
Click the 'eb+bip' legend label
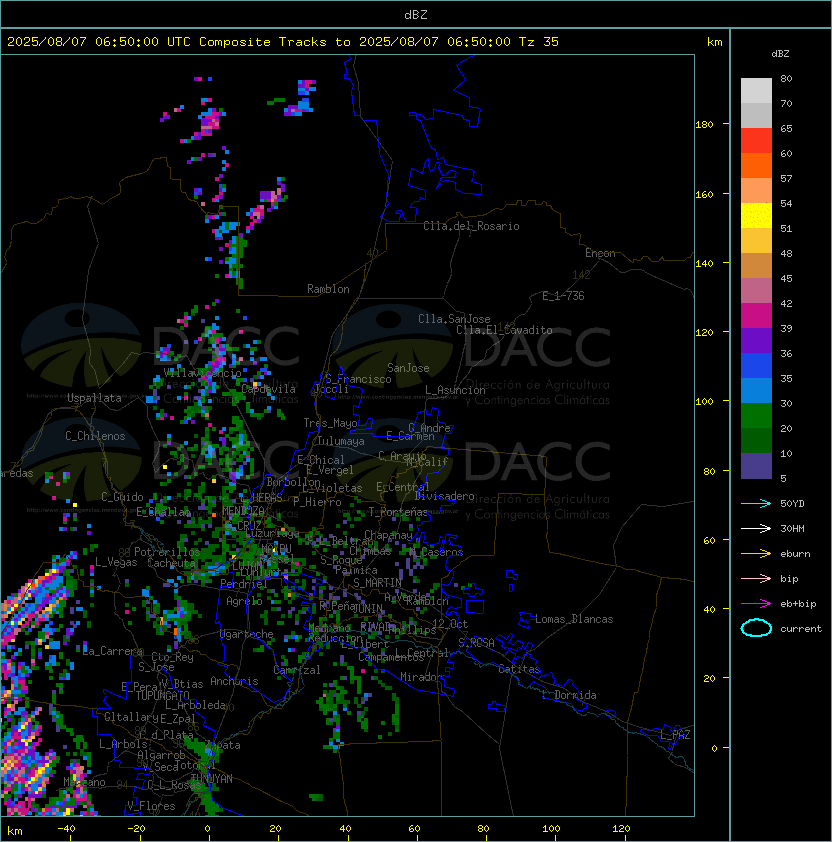(798, 604)
